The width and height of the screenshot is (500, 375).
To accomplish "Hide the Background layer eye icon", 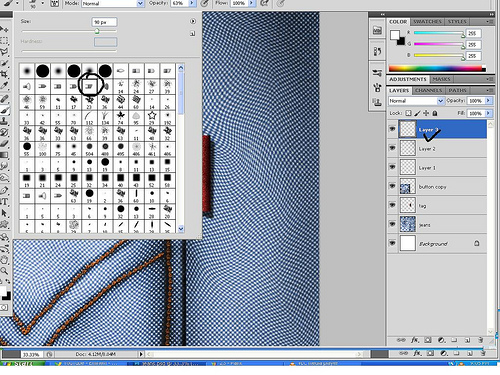I will point(392,243).
